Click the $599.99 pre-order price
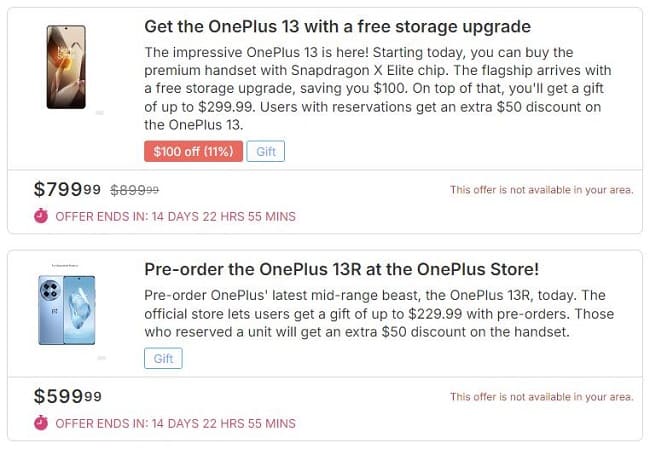The height and width of the screenshot is (449, 650). [x=67, y=396]
